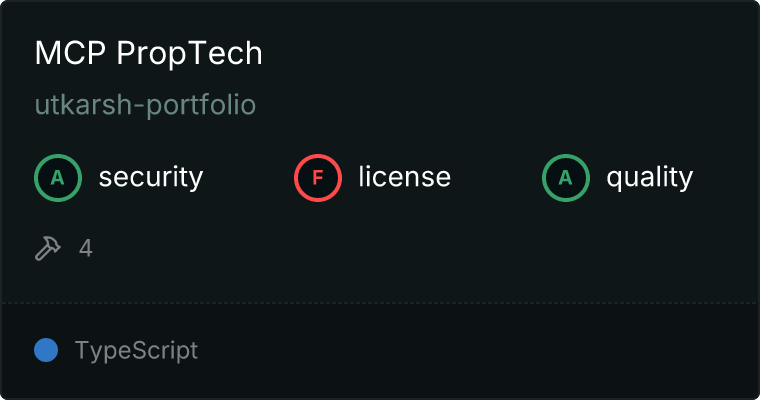Click the letter A inside the quality badge
The width and height of the screenshot is (760, 400).
(x=566, y=178)
